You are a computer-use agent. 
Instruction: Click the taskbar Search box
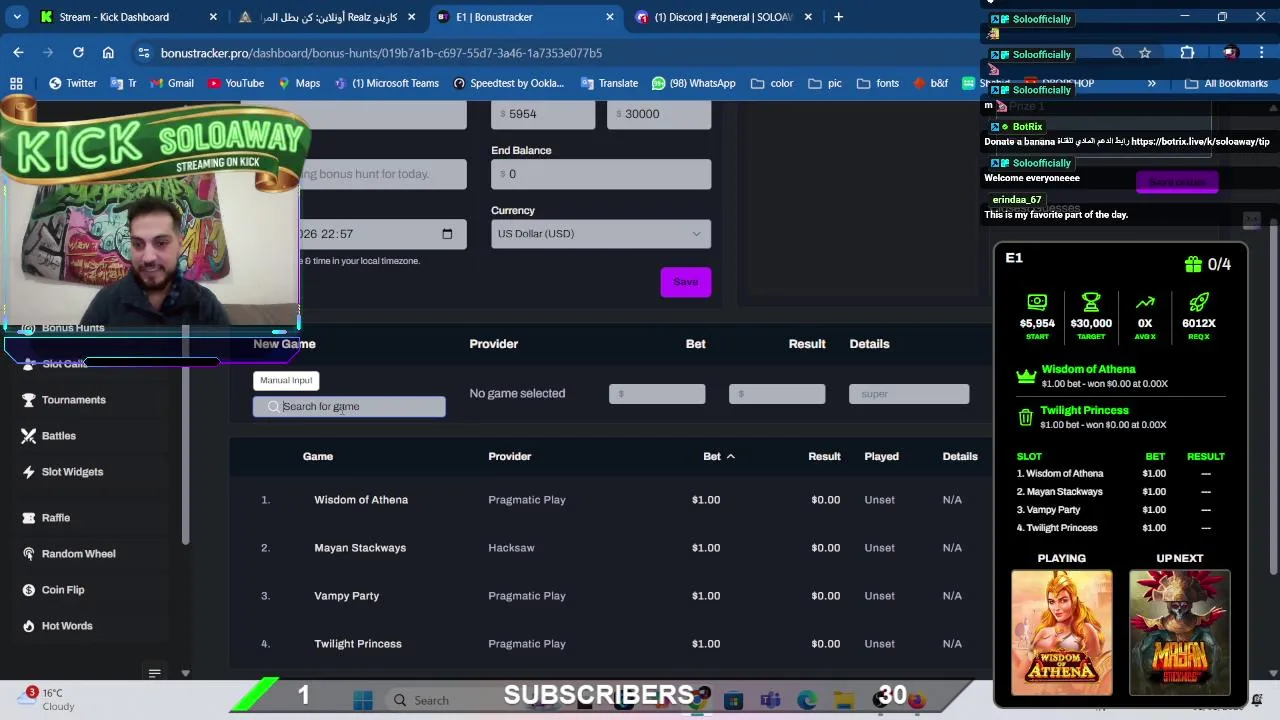[430, 700]
